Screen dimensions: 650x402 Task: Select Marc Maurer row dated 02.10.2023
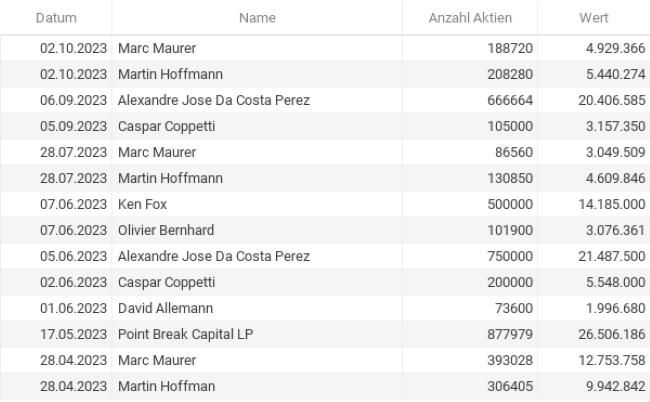pos(325,48)
